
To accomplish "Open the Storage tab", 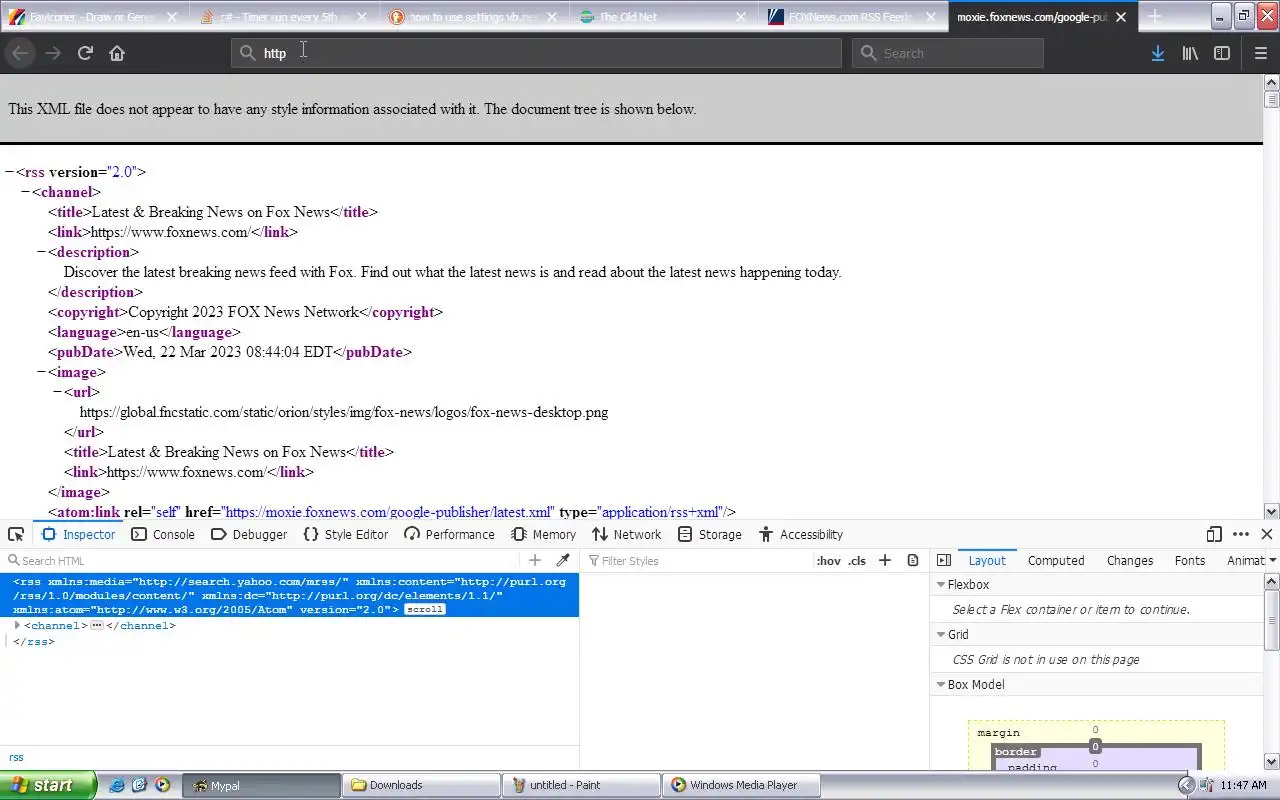I will pyautogui.click(x=710, y=534).
